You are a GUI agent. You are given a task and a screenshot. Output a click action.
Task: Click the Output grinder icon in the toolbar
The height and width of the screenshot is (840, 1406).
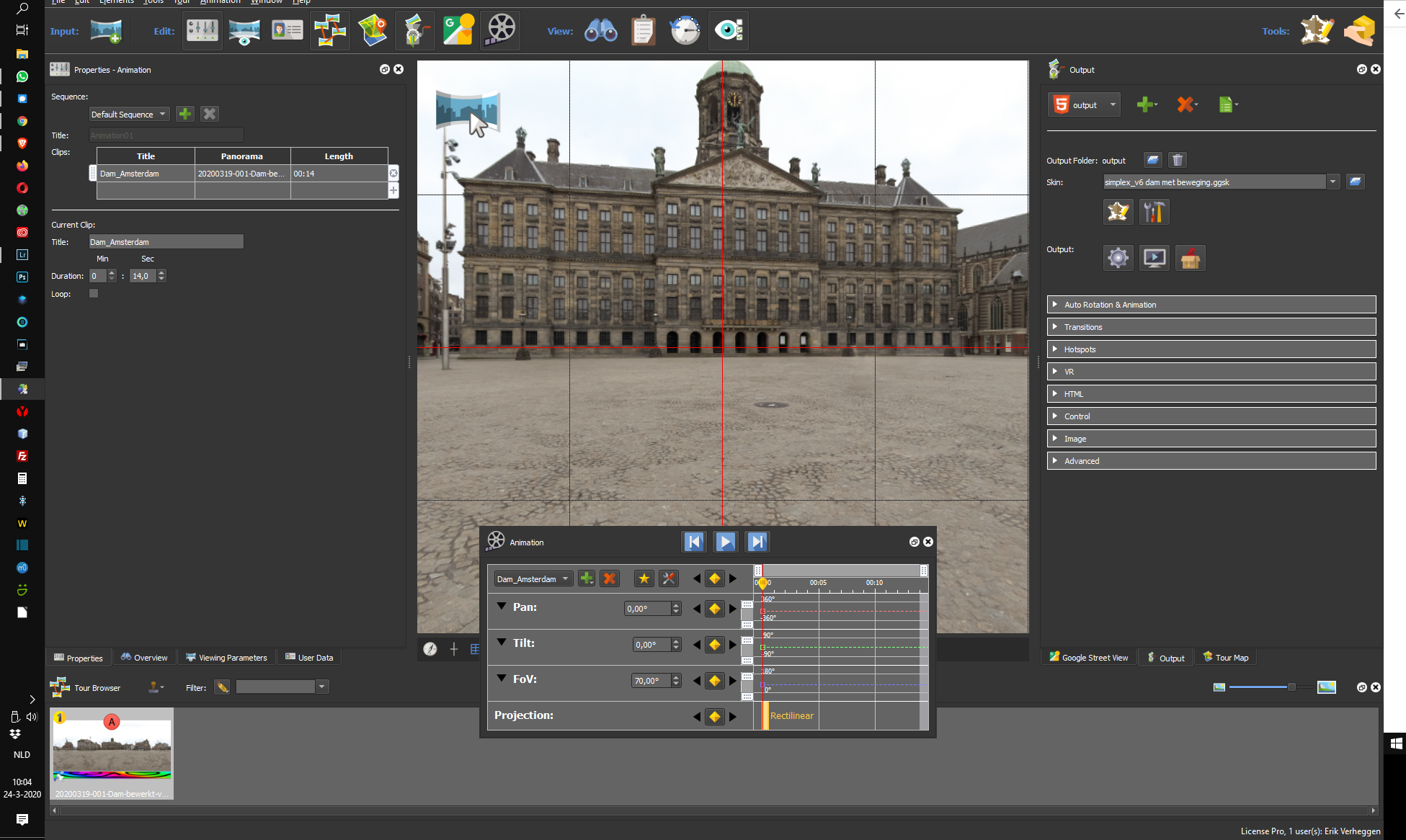coord(415,31)
